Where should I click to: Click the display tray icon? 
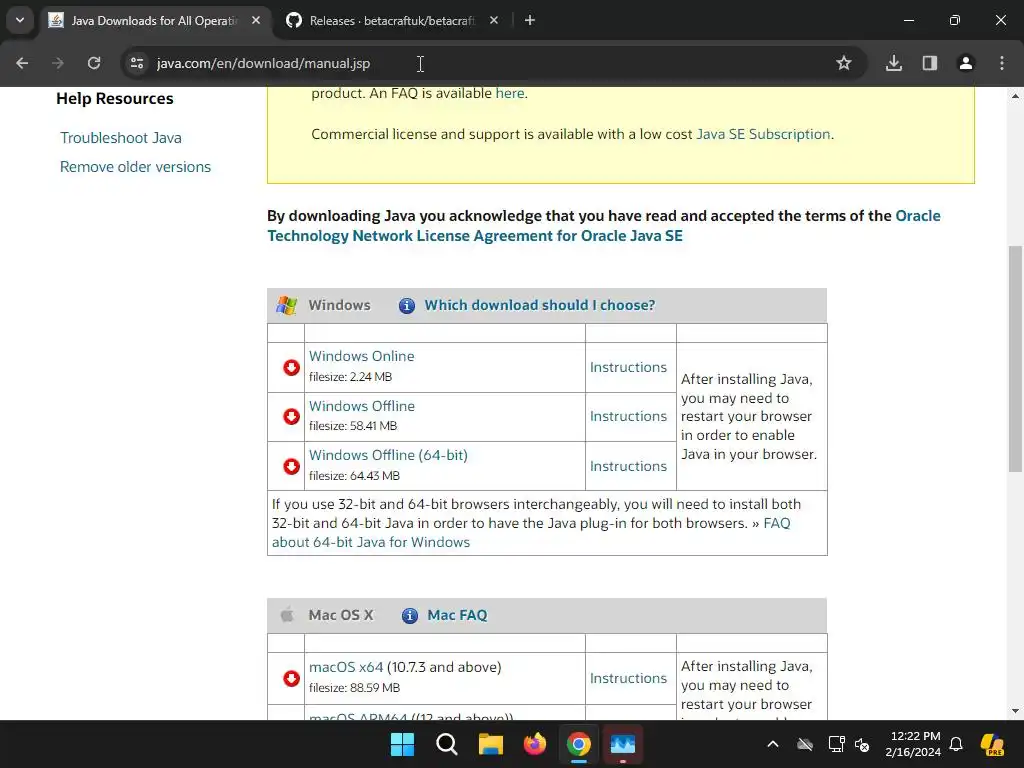(836, 744)
